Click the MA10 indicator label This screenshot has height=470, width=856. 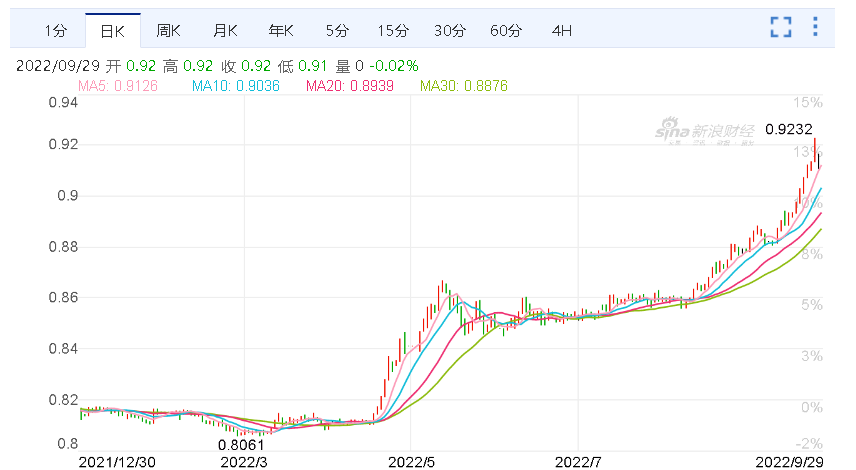236,86
